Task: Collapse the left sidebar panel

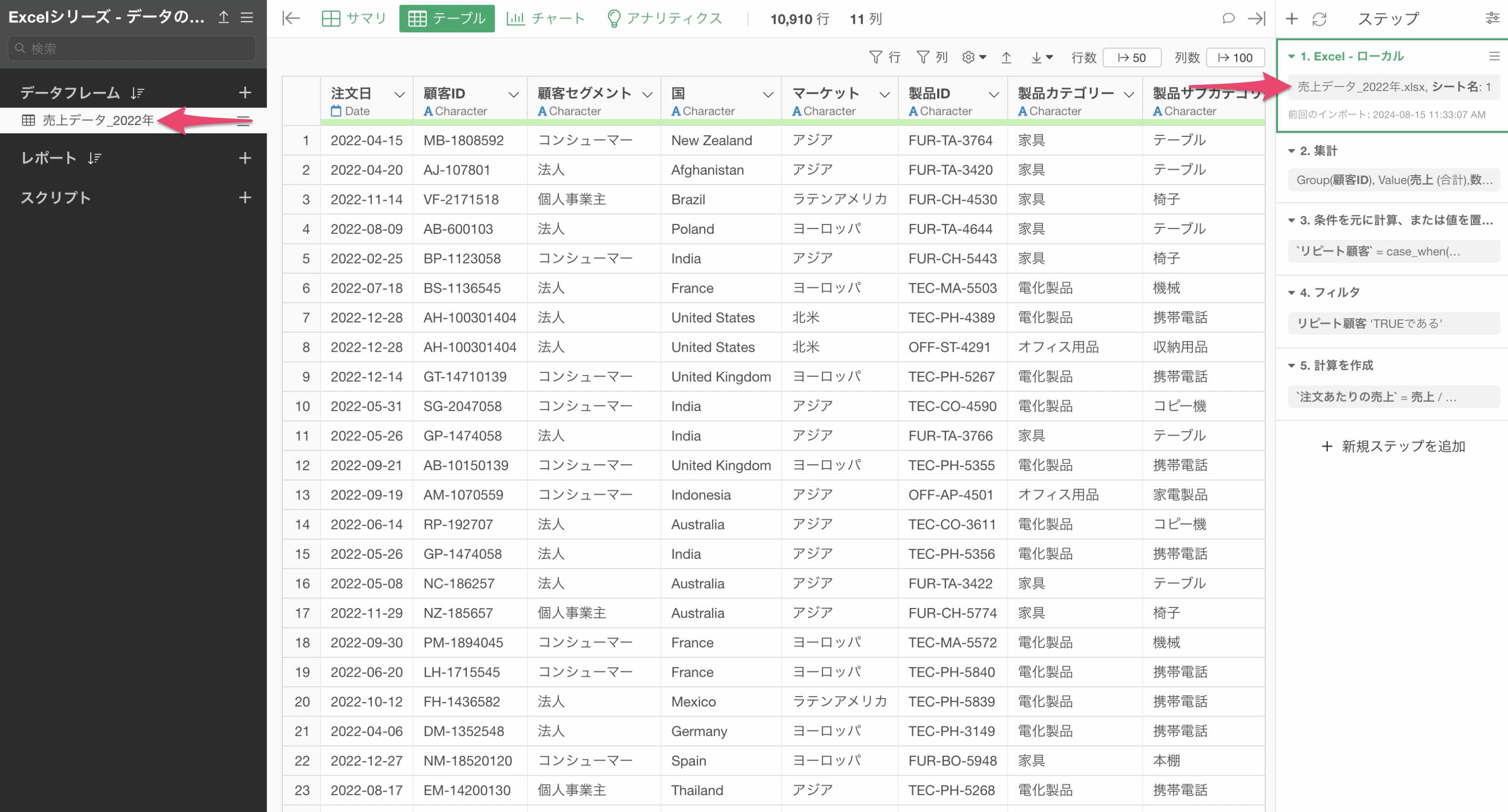Action: click(291, 18)
